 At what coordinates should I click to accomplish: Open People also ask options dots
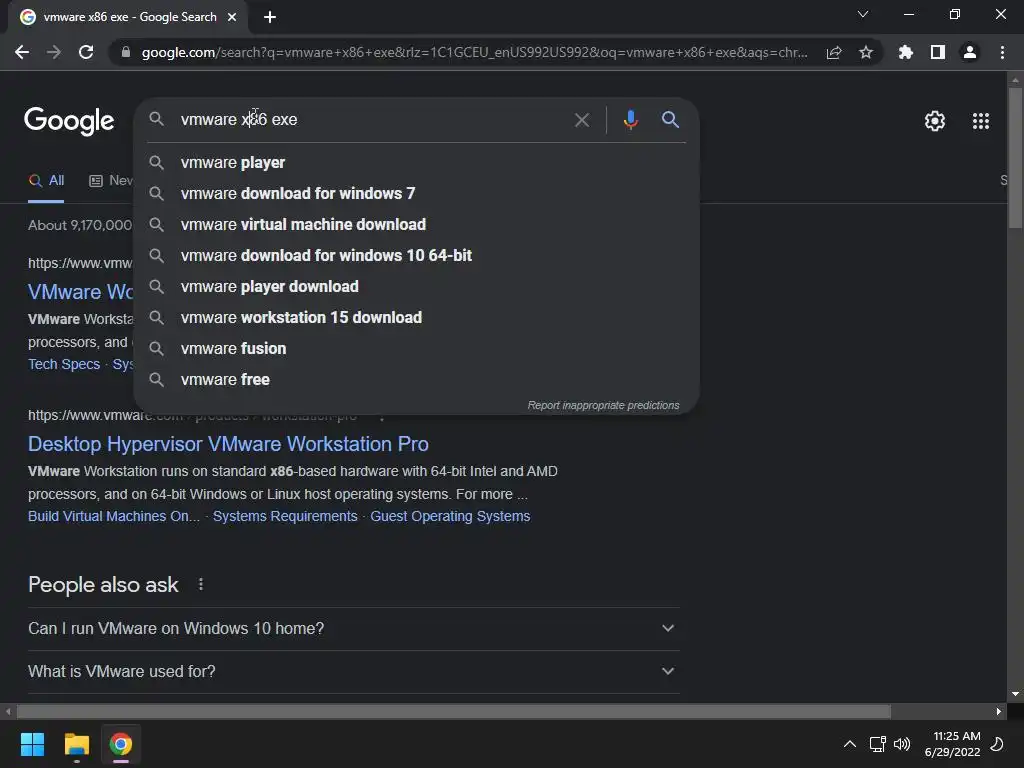point(200,584)
